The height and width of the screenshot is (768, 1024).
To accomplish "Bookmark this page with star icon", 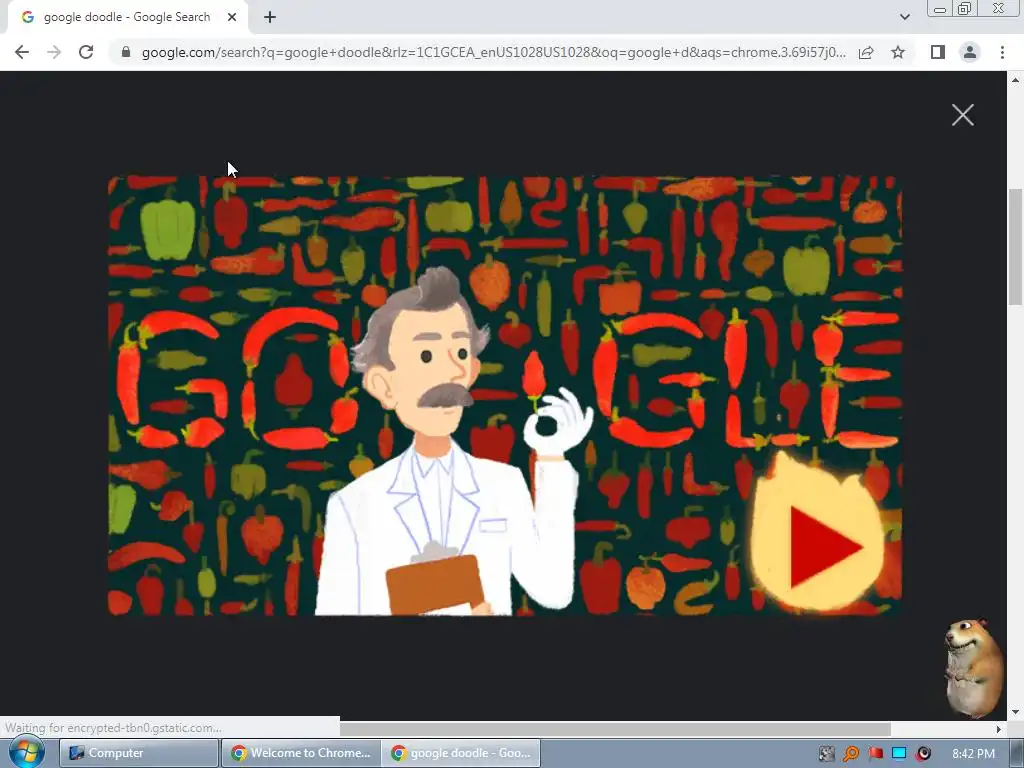I will tap(898, 52).
